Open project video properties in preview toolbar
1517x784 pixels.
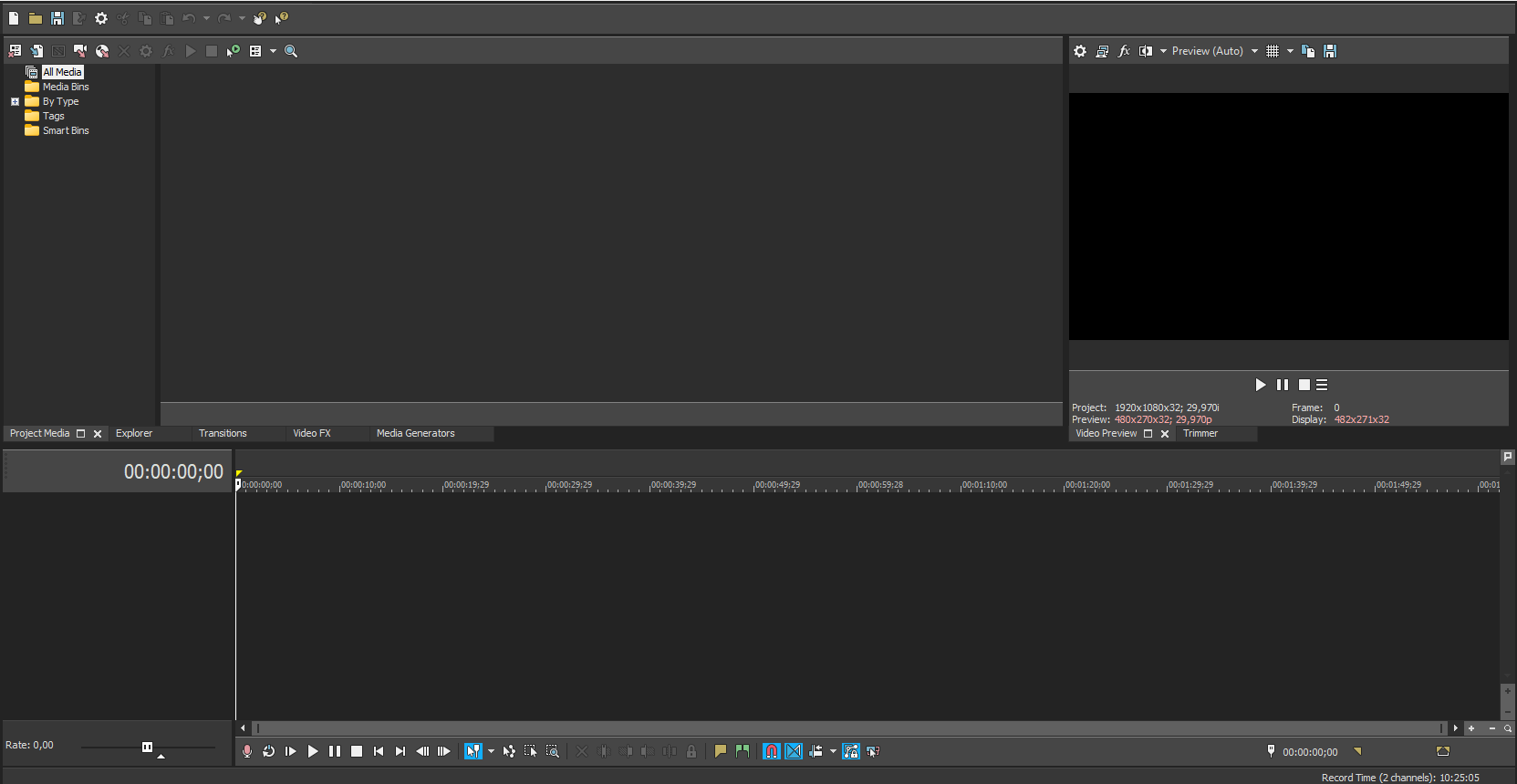coord(1080,51)
